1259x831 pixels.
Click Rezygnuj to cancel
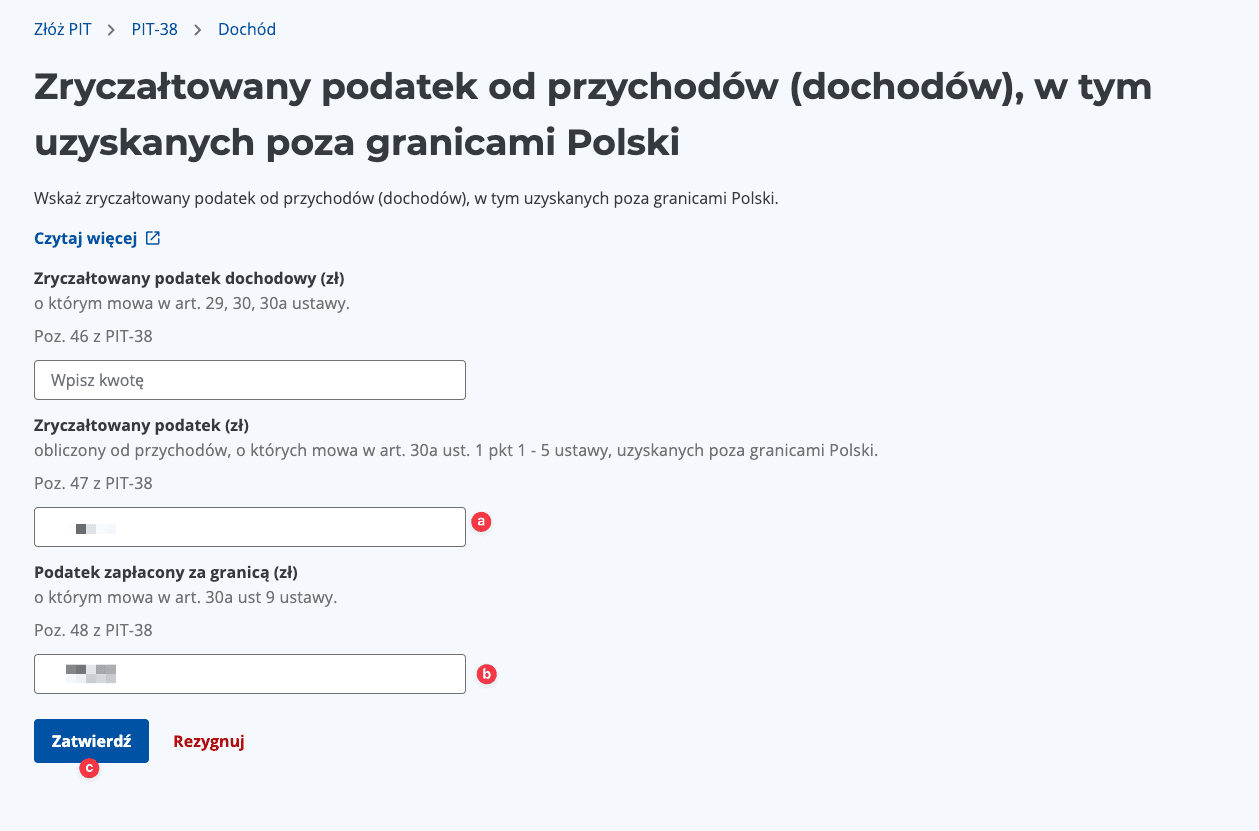(208, 740)
